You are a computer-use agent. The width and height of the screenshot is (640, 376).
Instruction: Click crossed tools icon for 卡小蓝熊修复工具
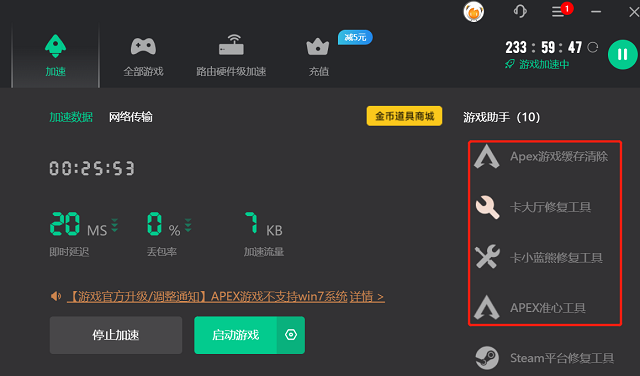click(487, 257)
